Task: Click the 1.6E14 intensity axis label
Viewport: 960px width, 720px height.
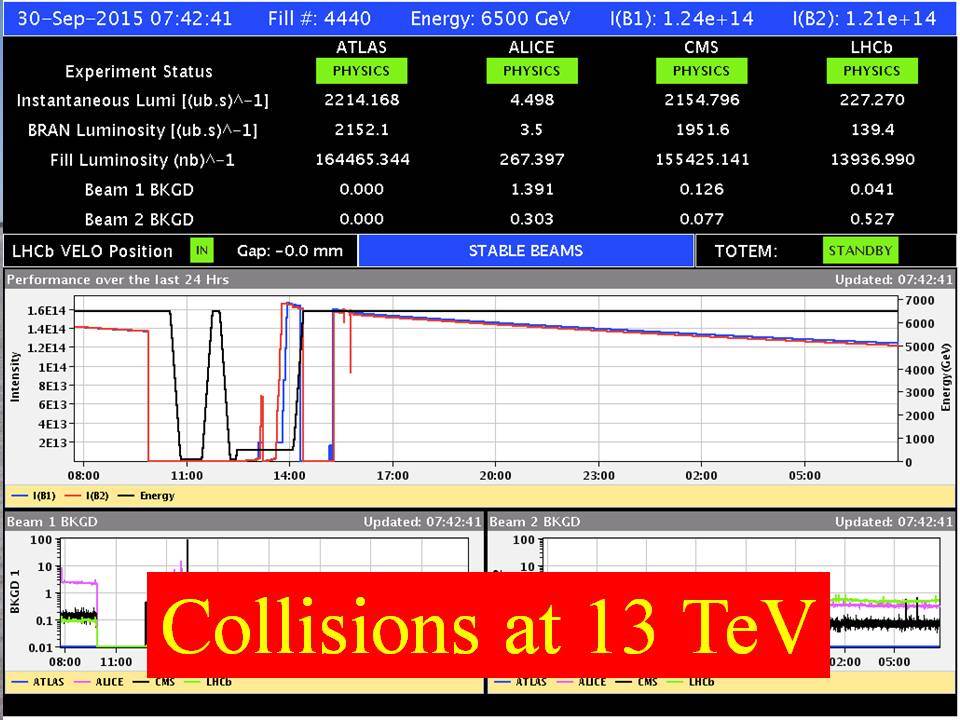Action: click(47, 310)
